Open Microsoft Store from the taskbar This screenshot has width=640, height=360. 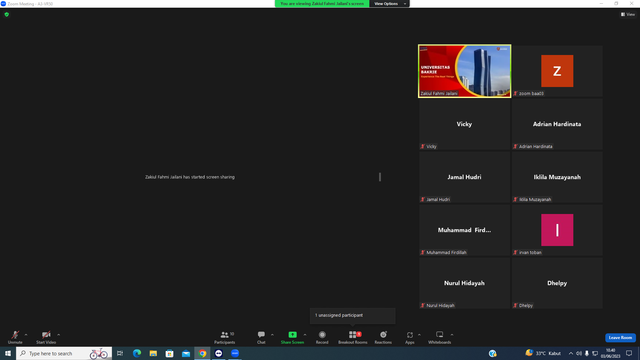169,353
